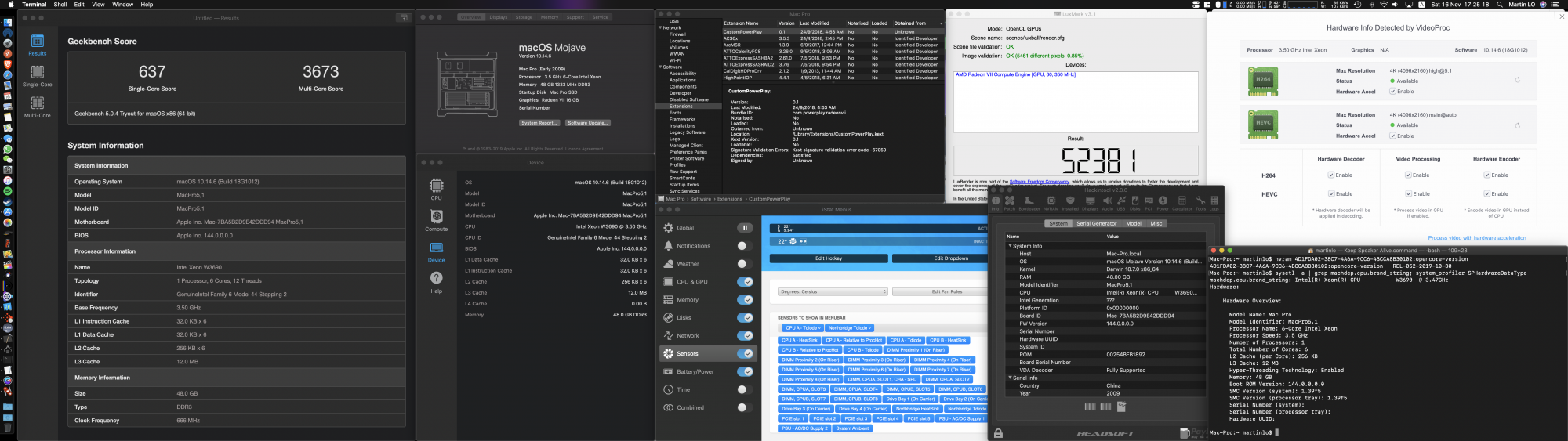The height and width of the screenshot is (441, 1568).
Task: Click System Ambient sensor tag
Action: point(853,428)
